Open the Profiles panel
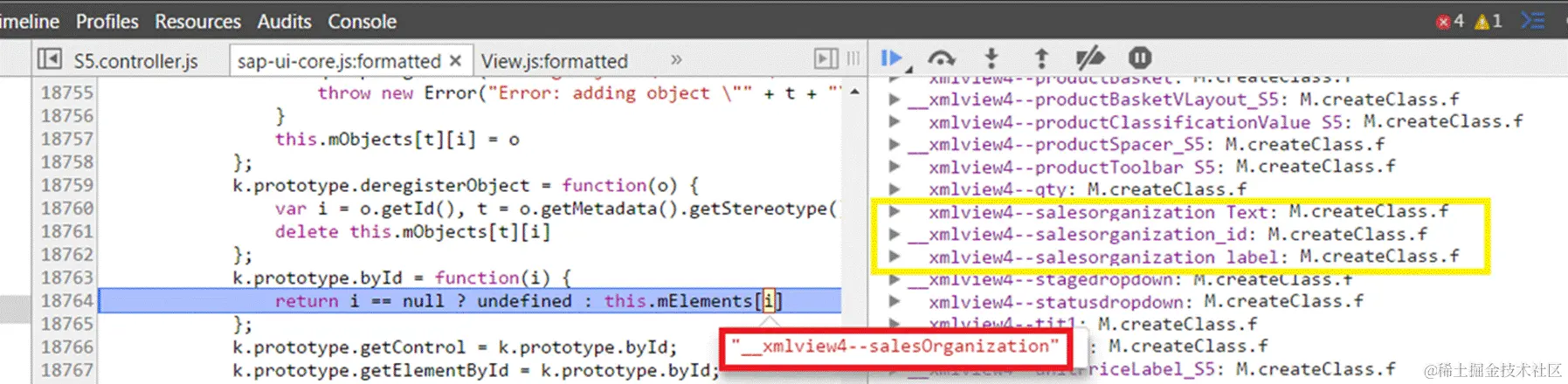Screen dimensions: 1568x384 pos(107,21)
